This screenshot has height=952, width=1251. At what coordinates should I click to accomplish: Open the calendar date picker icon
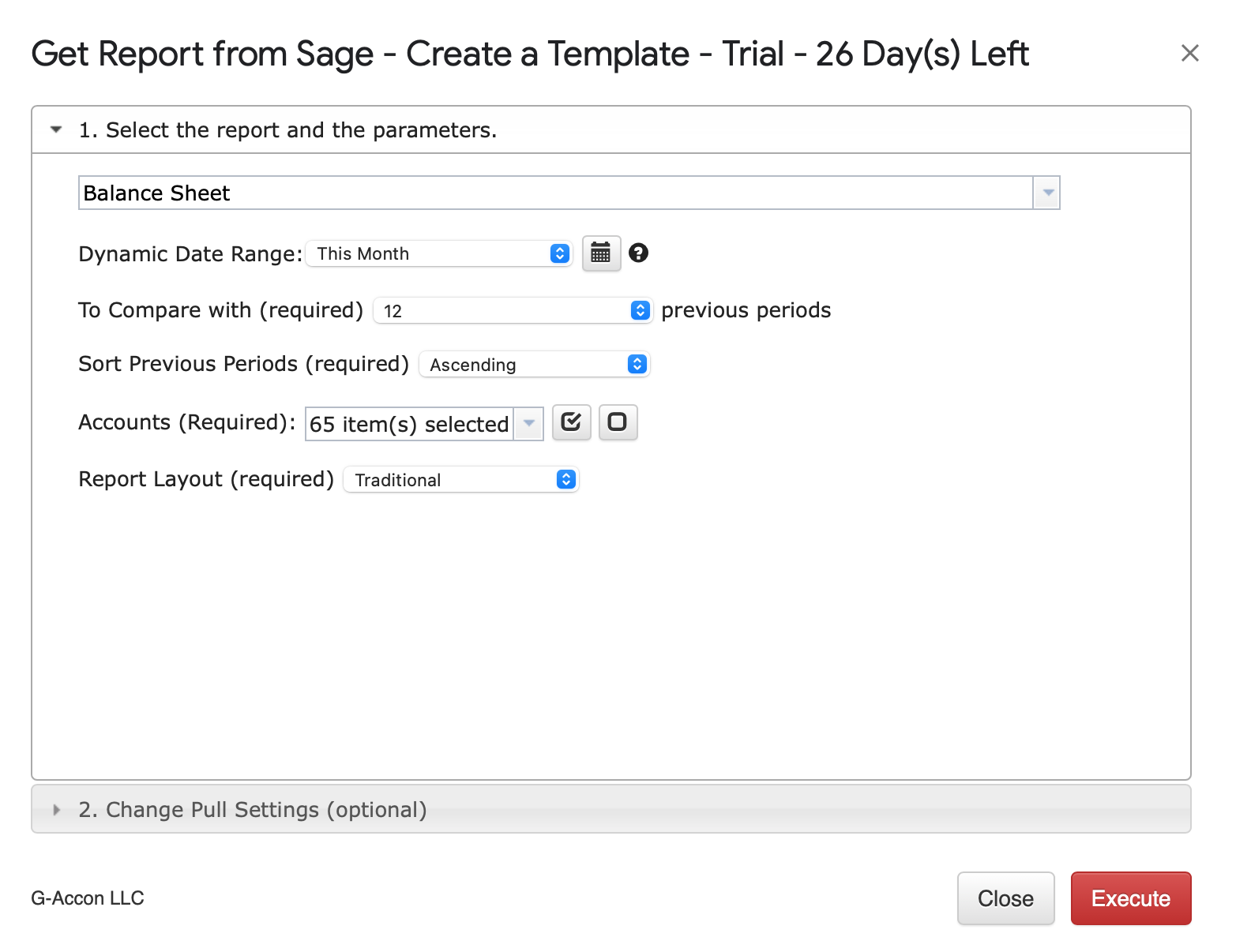(x=601, y=253)
